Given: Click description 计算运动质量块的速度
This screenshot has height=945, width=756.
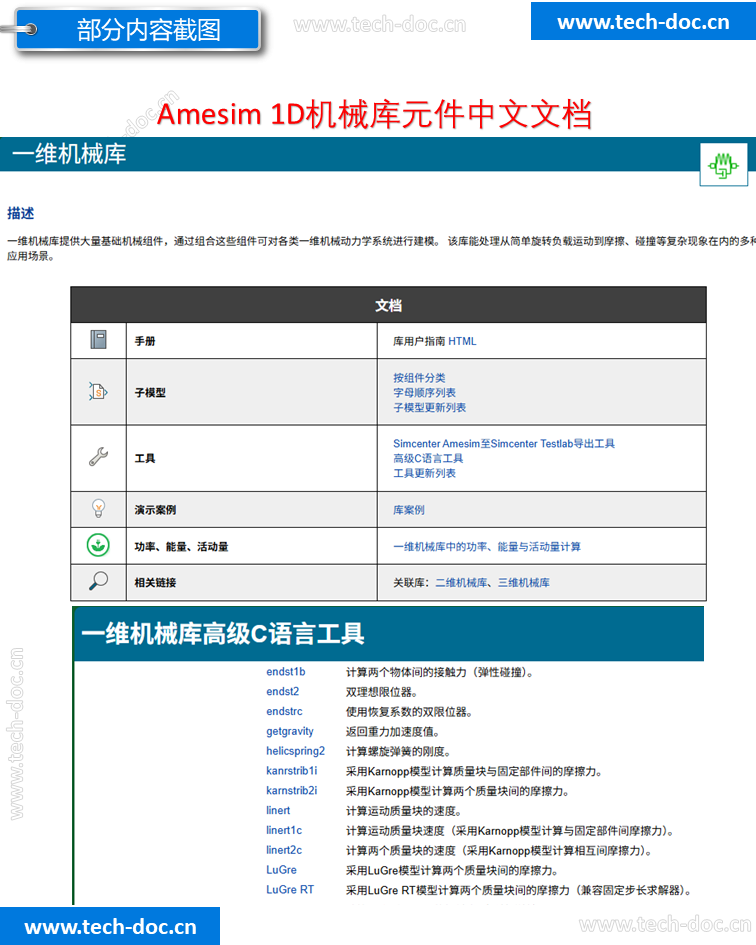Looking at the screenshot, I should tap(403, 811).
